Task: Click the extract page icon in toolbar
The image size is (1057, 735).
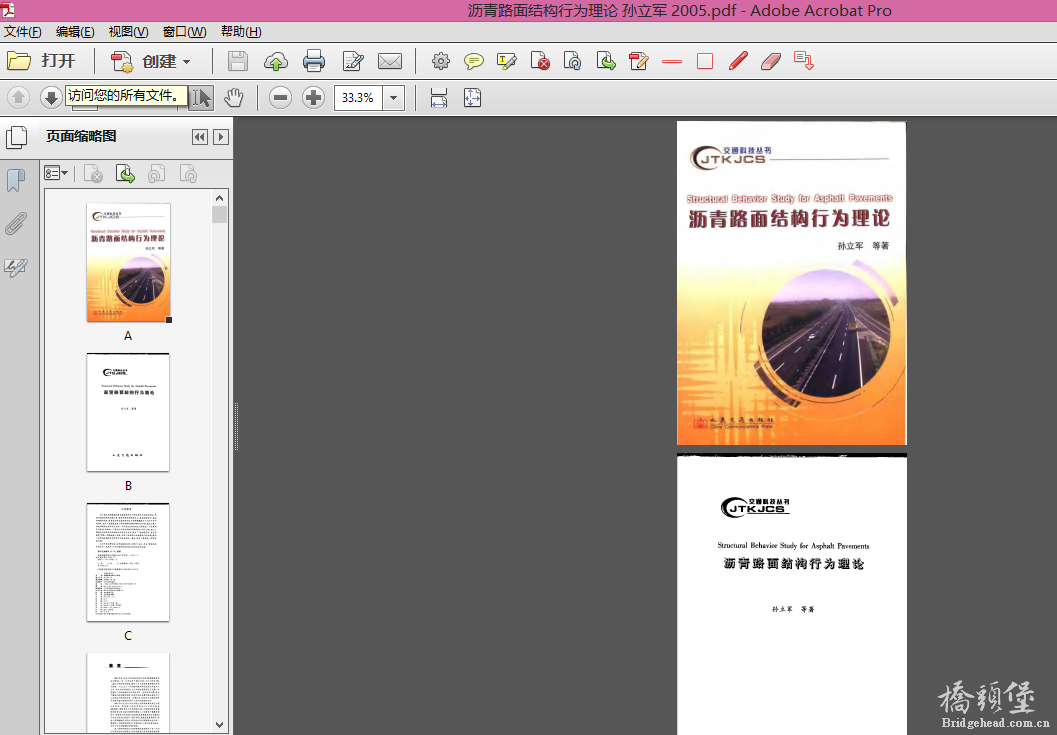Action: coord(606,61)
